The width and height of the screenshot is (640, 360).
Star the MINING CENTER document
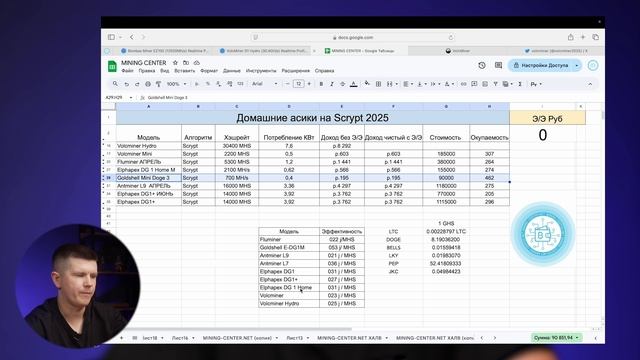pos(175,63)
